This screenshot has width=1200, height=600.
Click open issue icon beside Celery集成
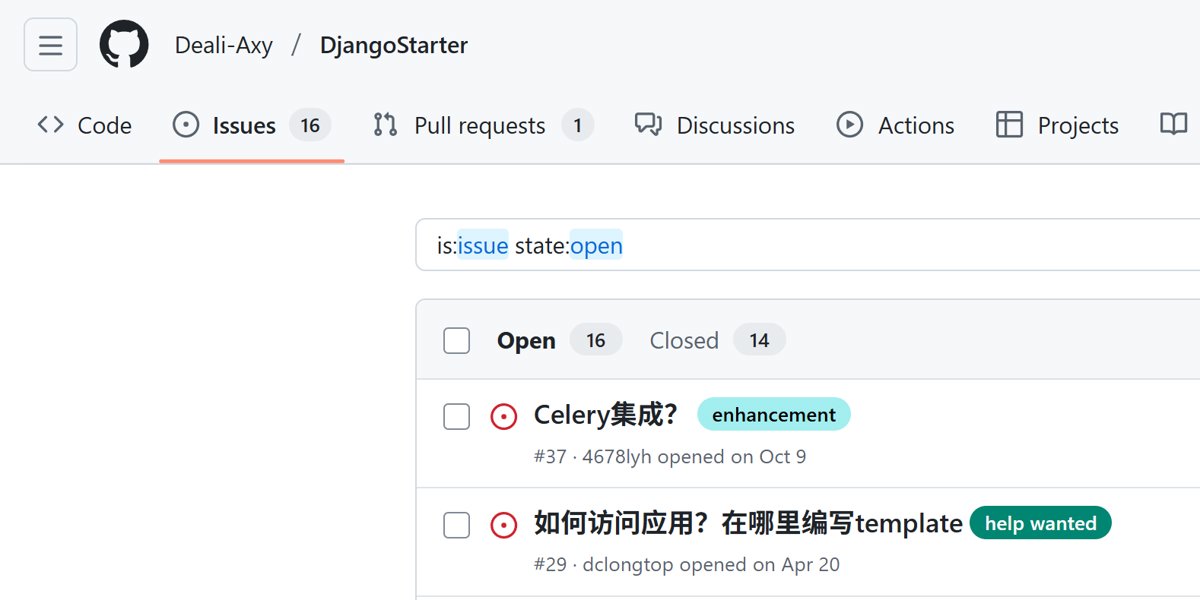coord(504,417)
